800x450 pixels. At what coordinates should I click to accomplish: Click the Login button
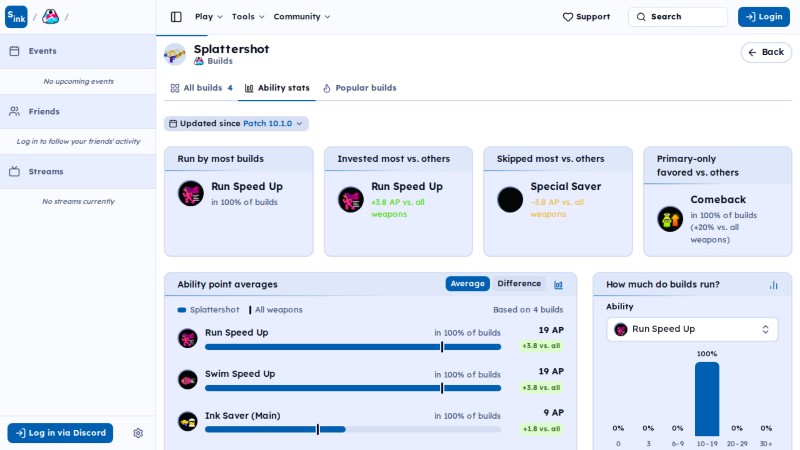click(x=763, y=17)
